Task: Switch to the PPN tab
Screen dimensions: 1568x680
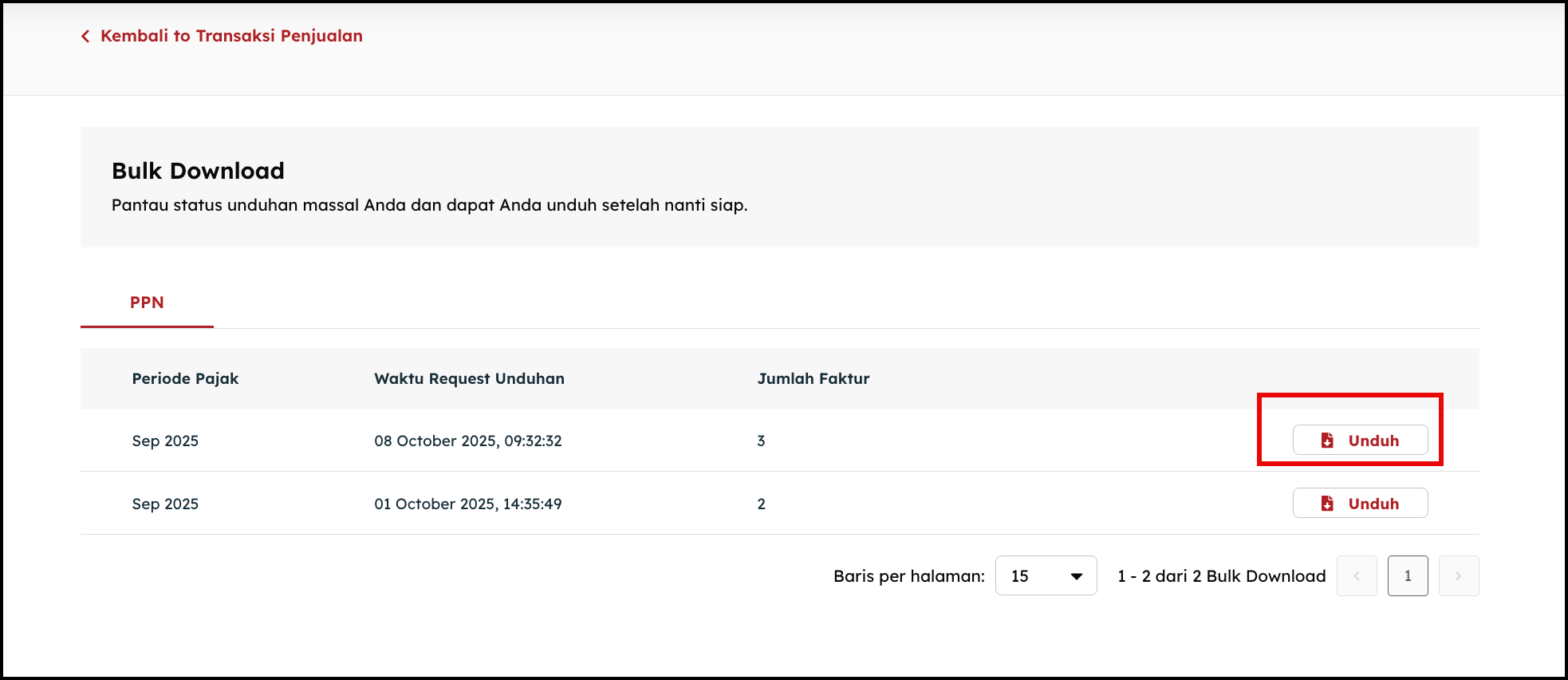Action: (147, 302)
